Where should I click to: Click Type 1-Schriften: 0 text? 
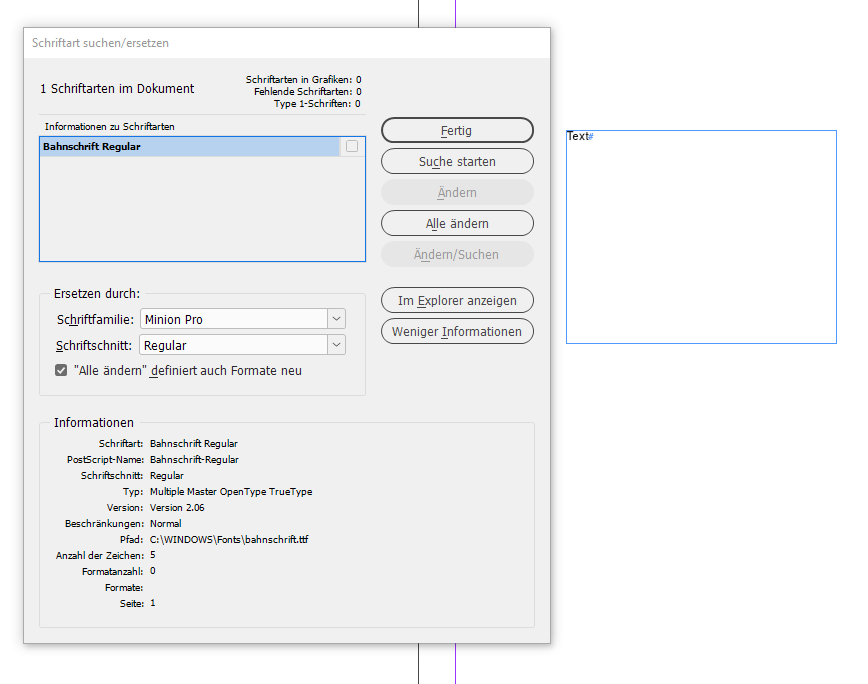click(x=317, y=103)
